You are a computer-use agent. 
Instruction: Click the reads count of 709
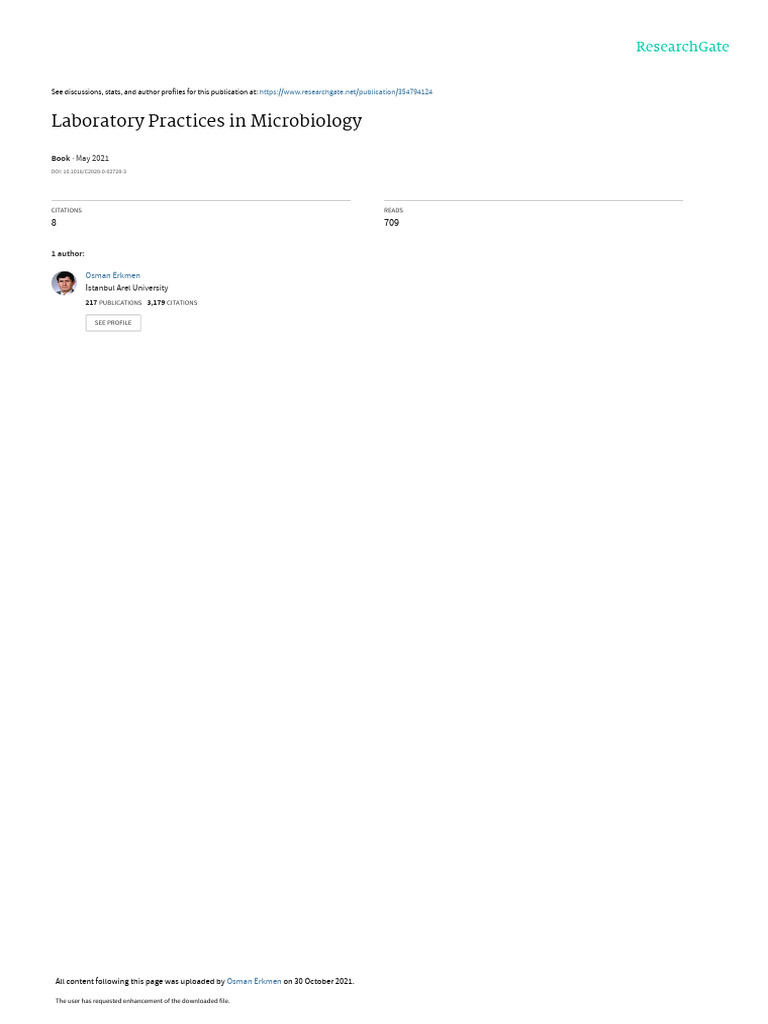point(391,223)
